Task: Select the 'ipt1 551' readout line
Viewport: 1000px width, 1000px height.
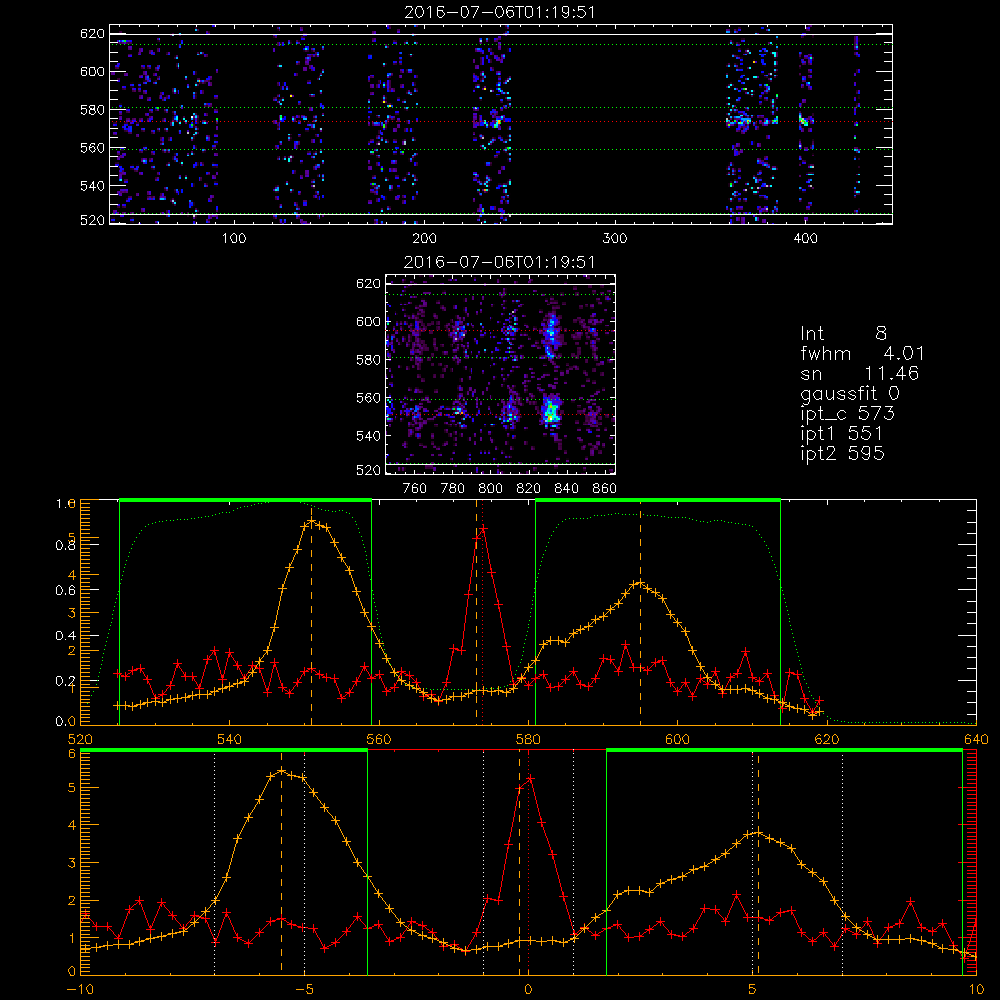Action: (841, 434)
